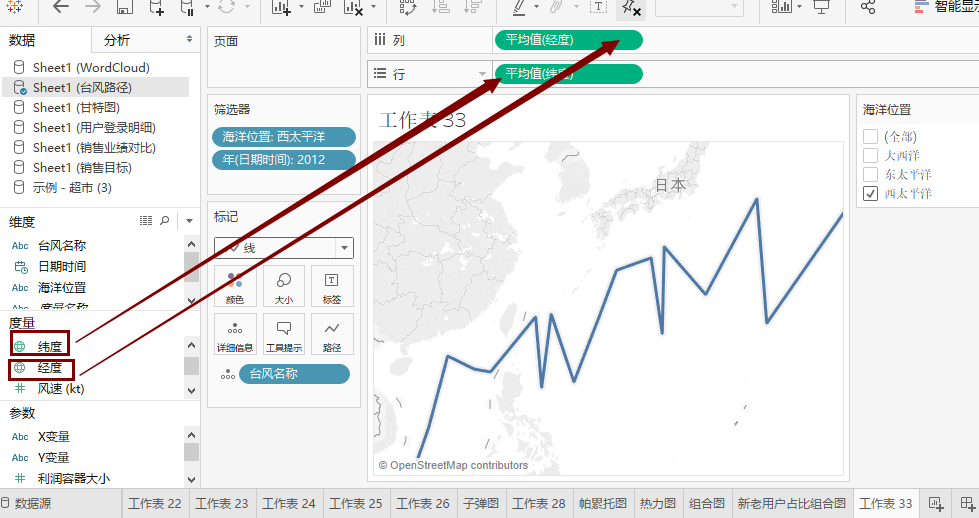Viewport: 979px width, 518px height.
Task: Select the 年(日期时间): 2012 filter pill
Action: click(284, 160)
